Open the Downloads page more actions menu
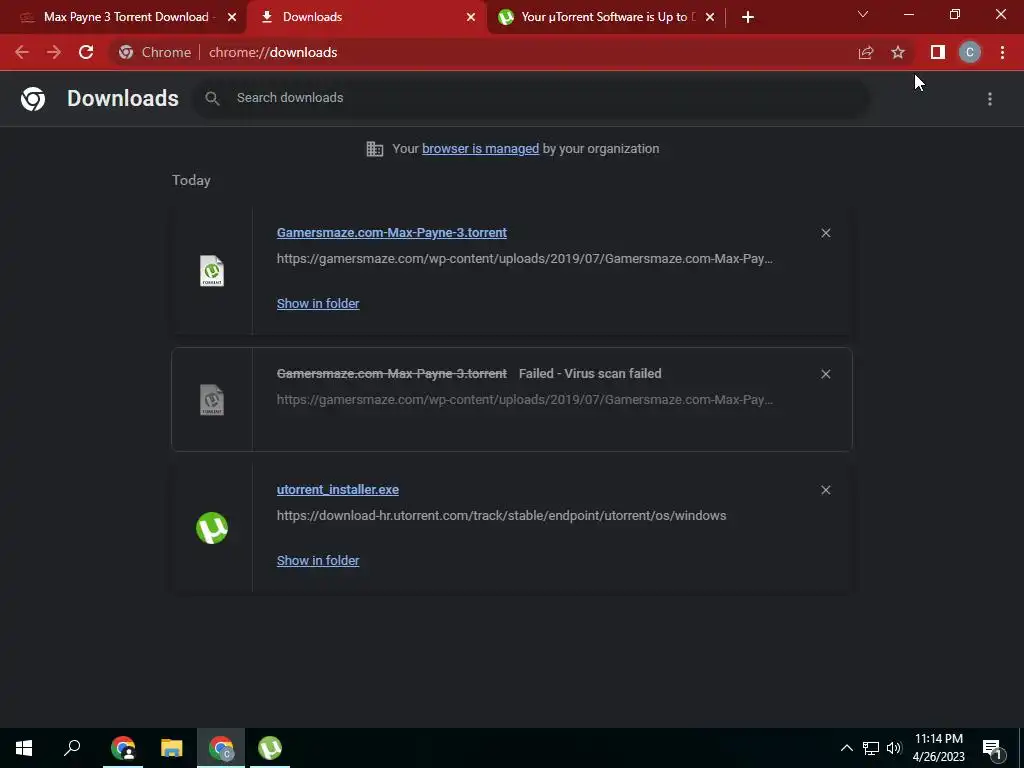The width and height of the screenshot is (1024, 768). tap(990, 99)
